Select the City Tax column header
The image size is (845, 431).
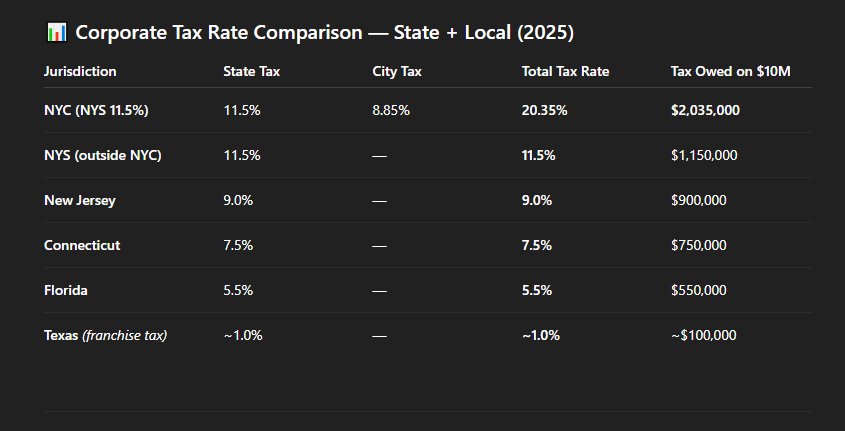click(x=397, y=71)
